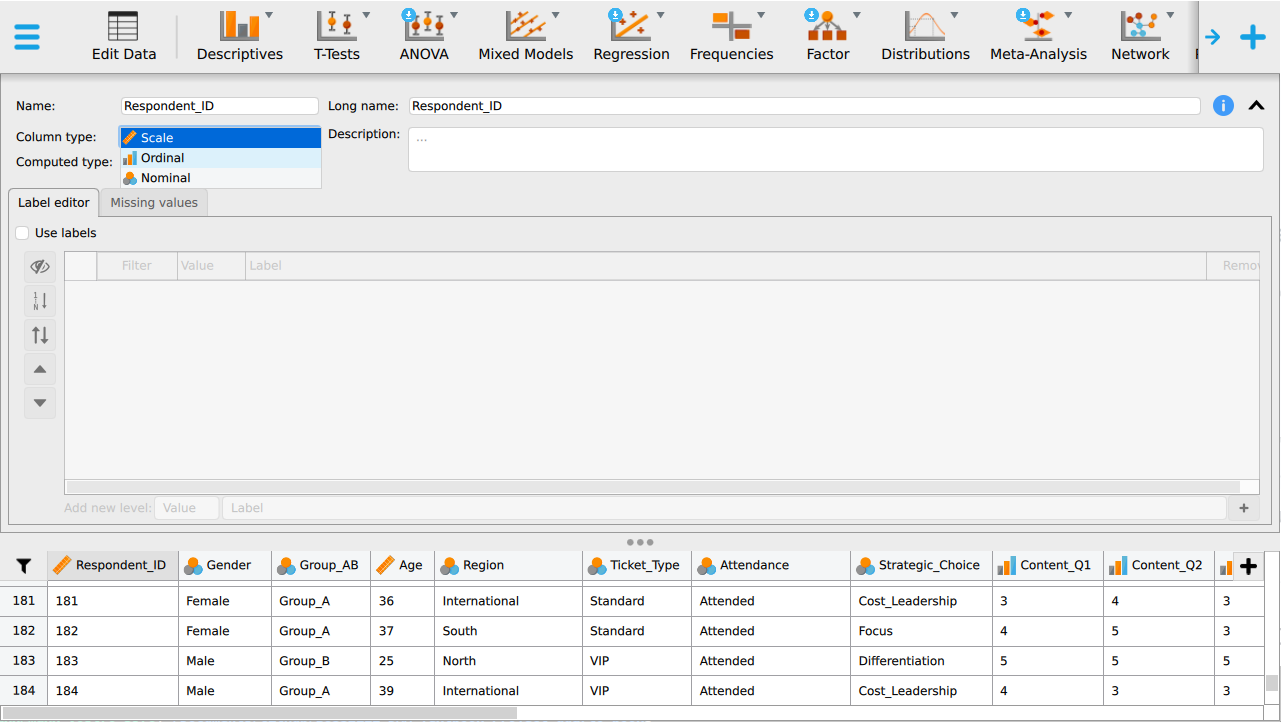The image size is (1281, 722).
Task: Select the Strategic_Choice column header
Action: tap(921, 566)
